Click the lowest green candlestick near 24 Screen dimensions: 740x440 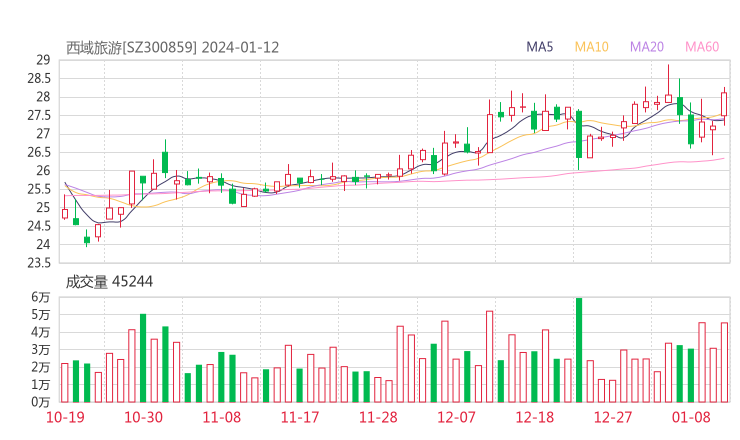click(87, 239)
